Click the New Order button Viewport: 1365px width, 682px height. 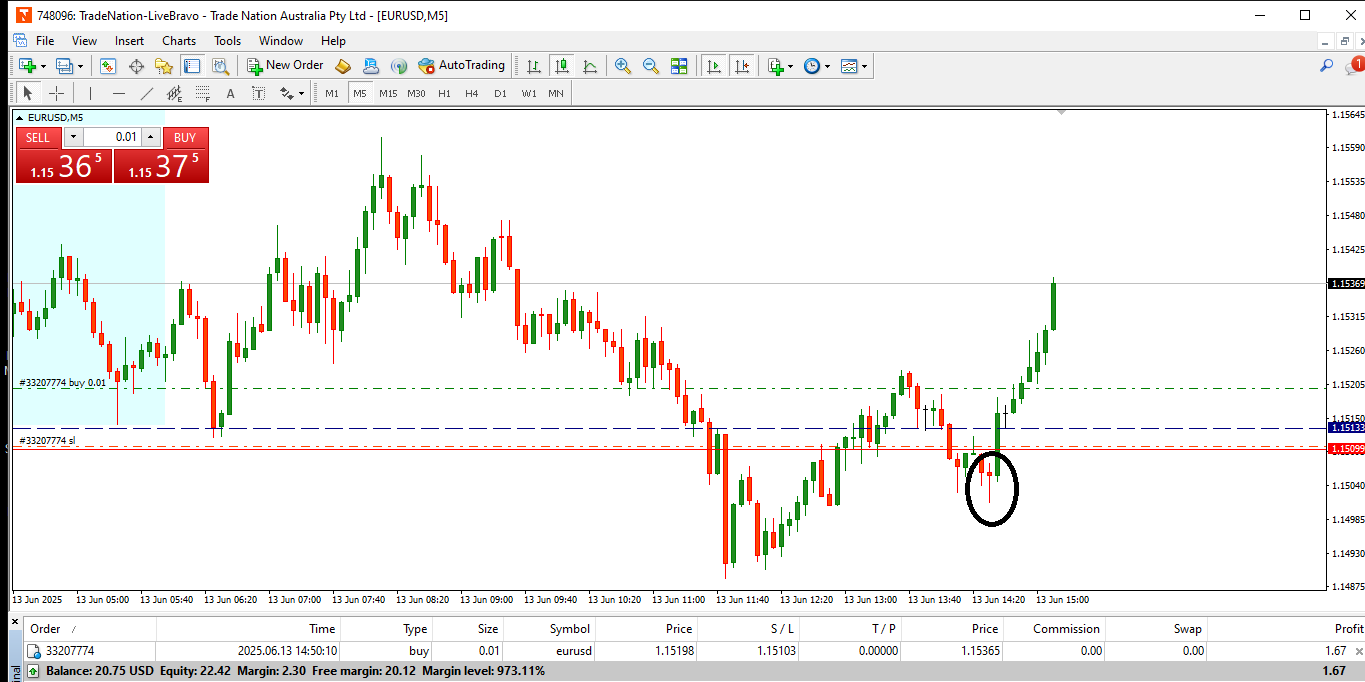[x=285, y=66]
